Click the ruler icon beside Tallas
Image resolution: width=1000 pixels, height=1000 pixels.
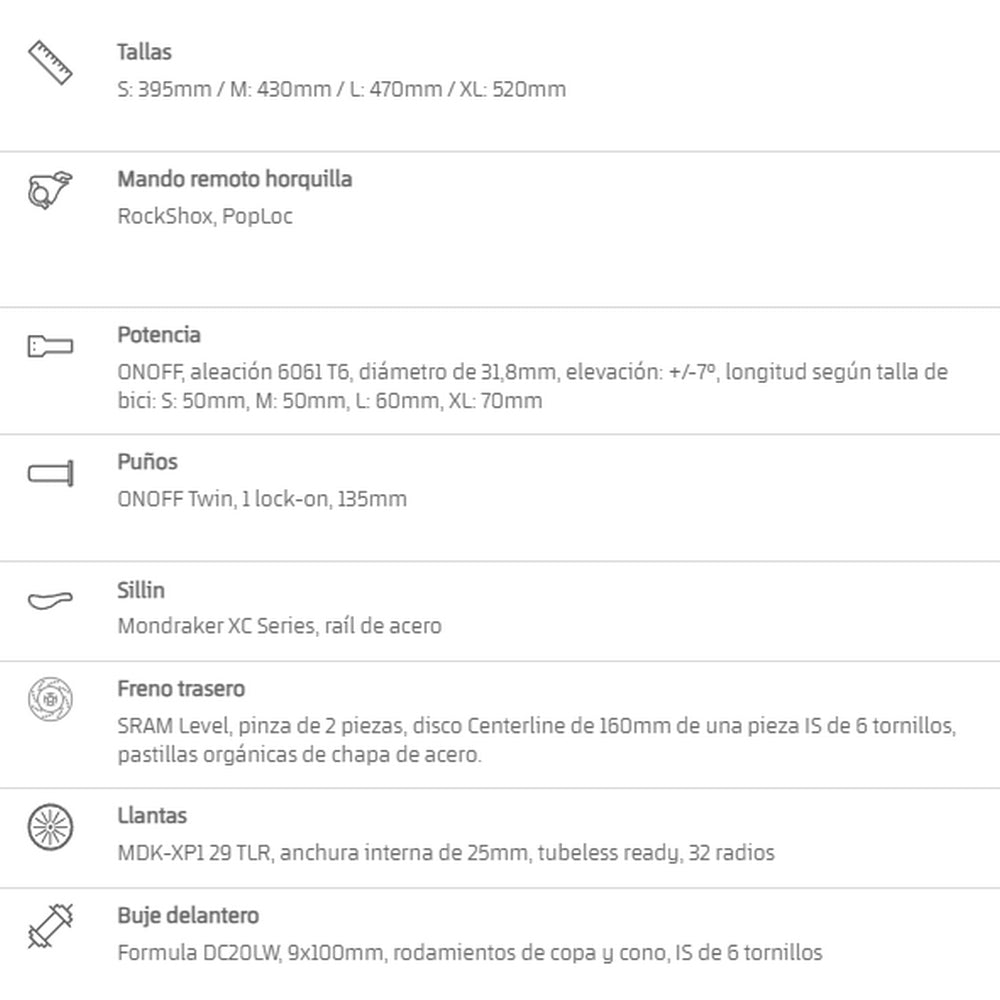tap(50, 62)
